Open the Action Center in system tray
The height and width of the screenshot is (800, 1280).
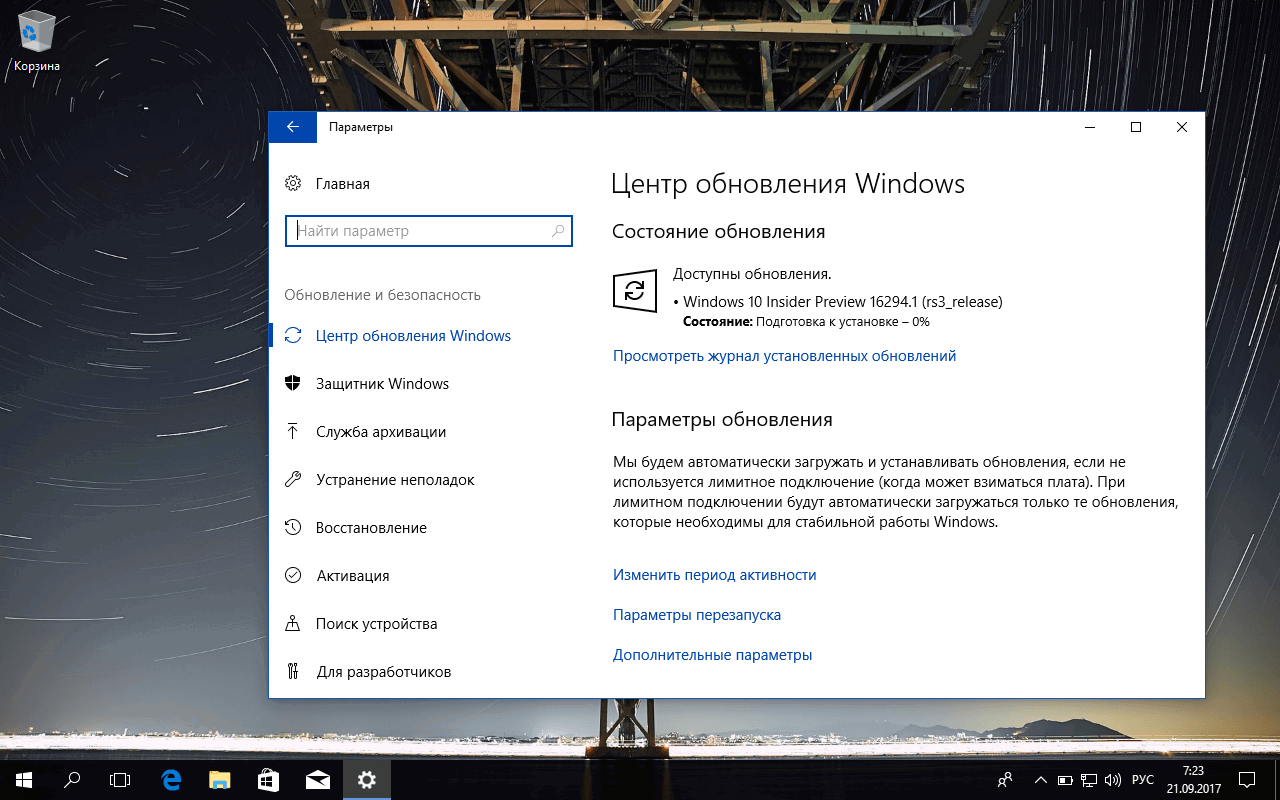[x=1246, y=780]
